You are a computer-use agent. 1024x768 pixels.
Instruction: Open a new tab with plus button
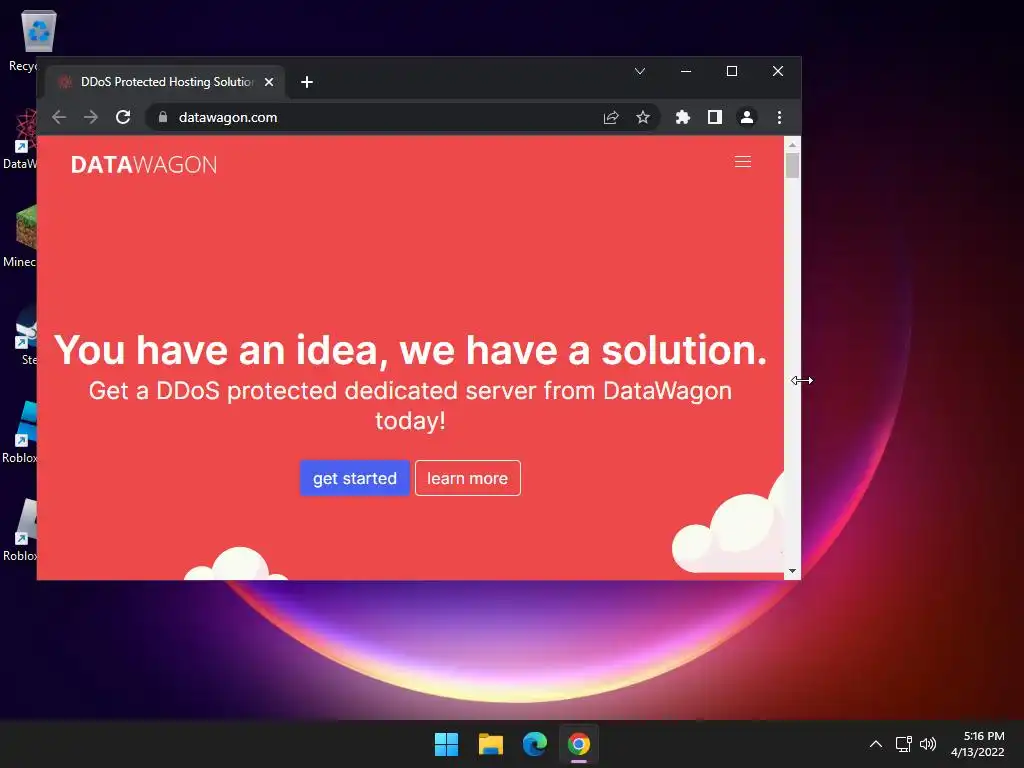(x=307, y=82)
